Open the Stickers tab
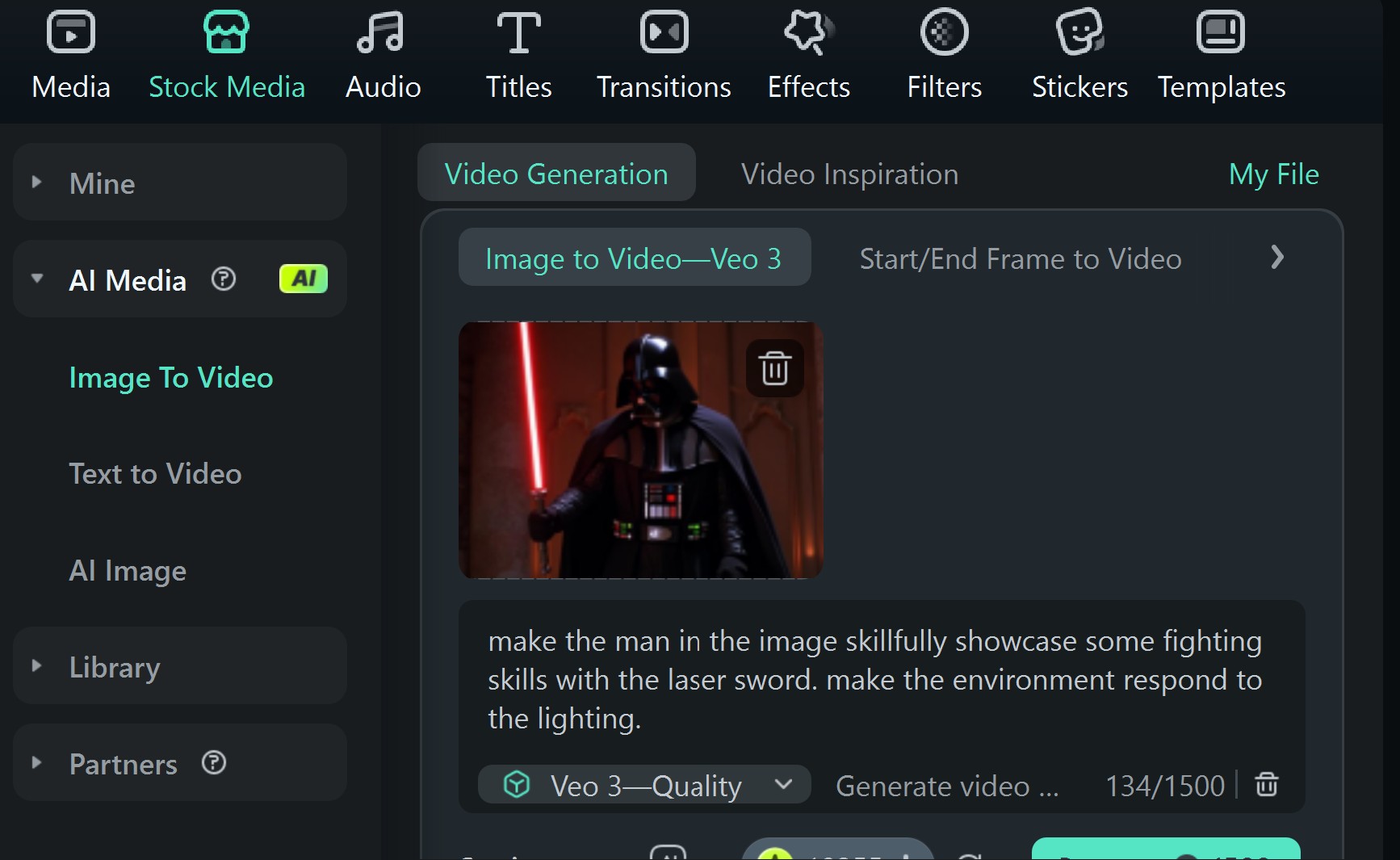 click(x=1079, y=56)
